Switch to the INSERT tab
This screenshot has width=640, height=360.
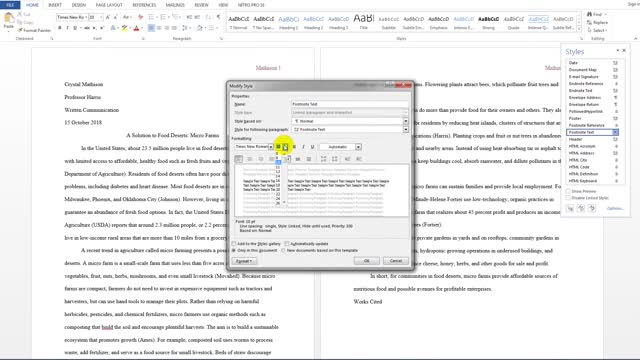coord(55,5)
